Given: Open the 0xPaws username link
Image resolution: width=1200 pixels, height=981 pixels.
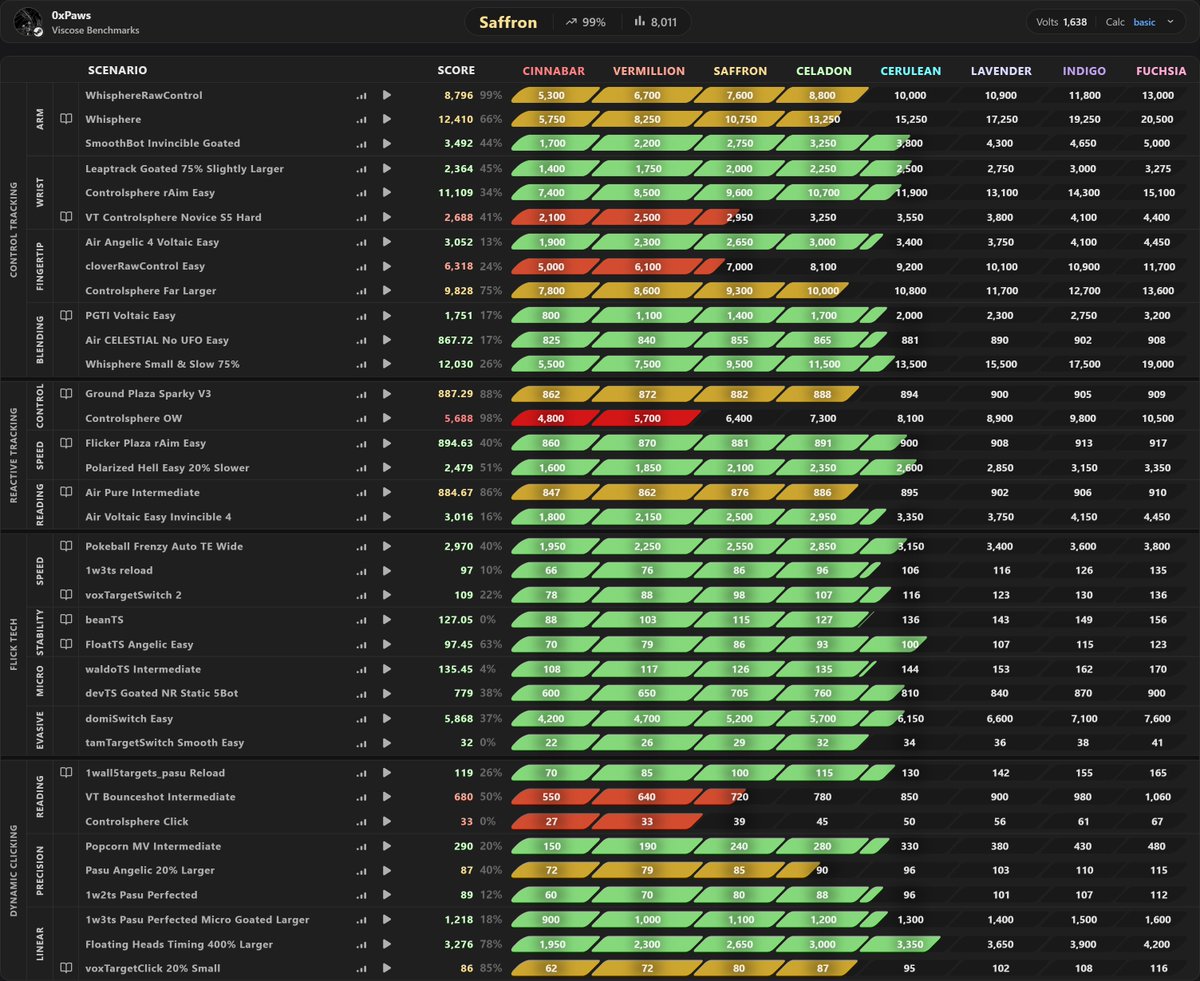Looking at the screenshot, I should pos(71,16).
